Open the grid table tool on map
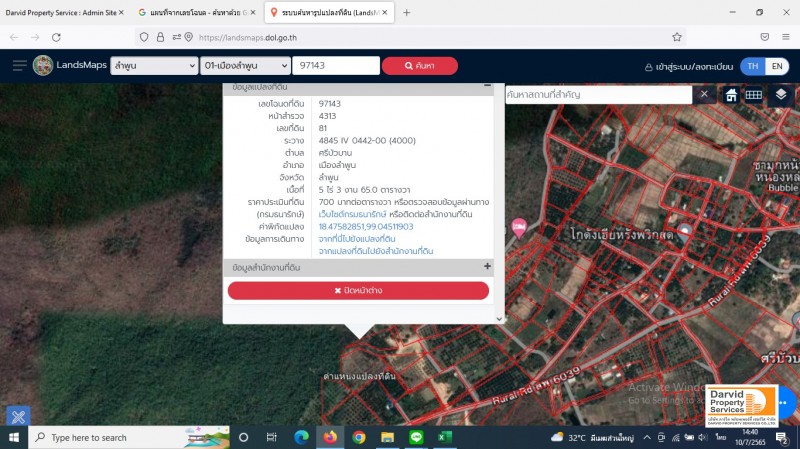Viewport: 800px width, 449px height. coord(754,95)
